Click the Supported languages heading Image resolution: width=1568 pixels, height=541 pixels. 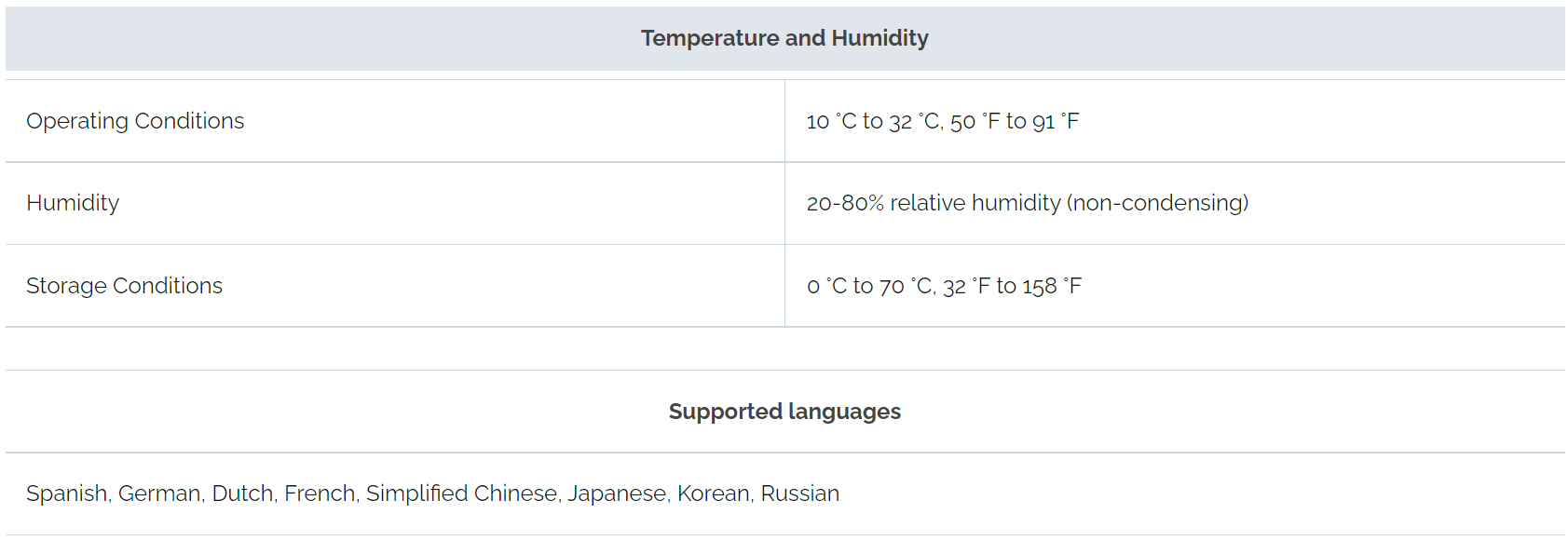tap(784, 412)
